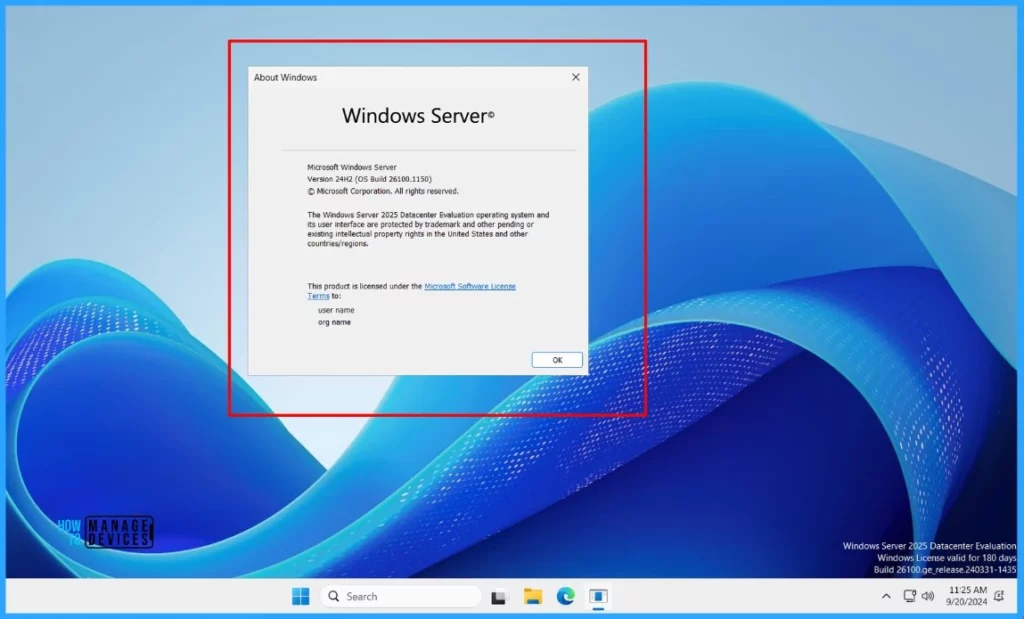Click the Microsoft Corporation copyright line
Image resolution: width=1024 pixels, height=619 pixels.
(x=383, y=191)
